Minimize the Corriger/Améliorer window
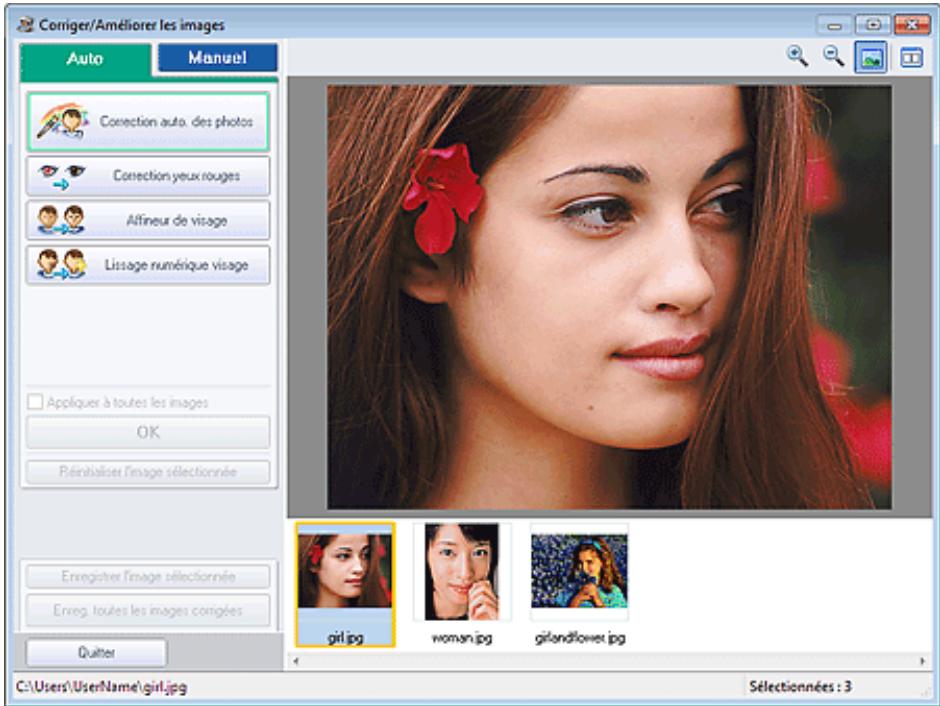Viewport: 940px width, 706px height. tap(834, 25)
